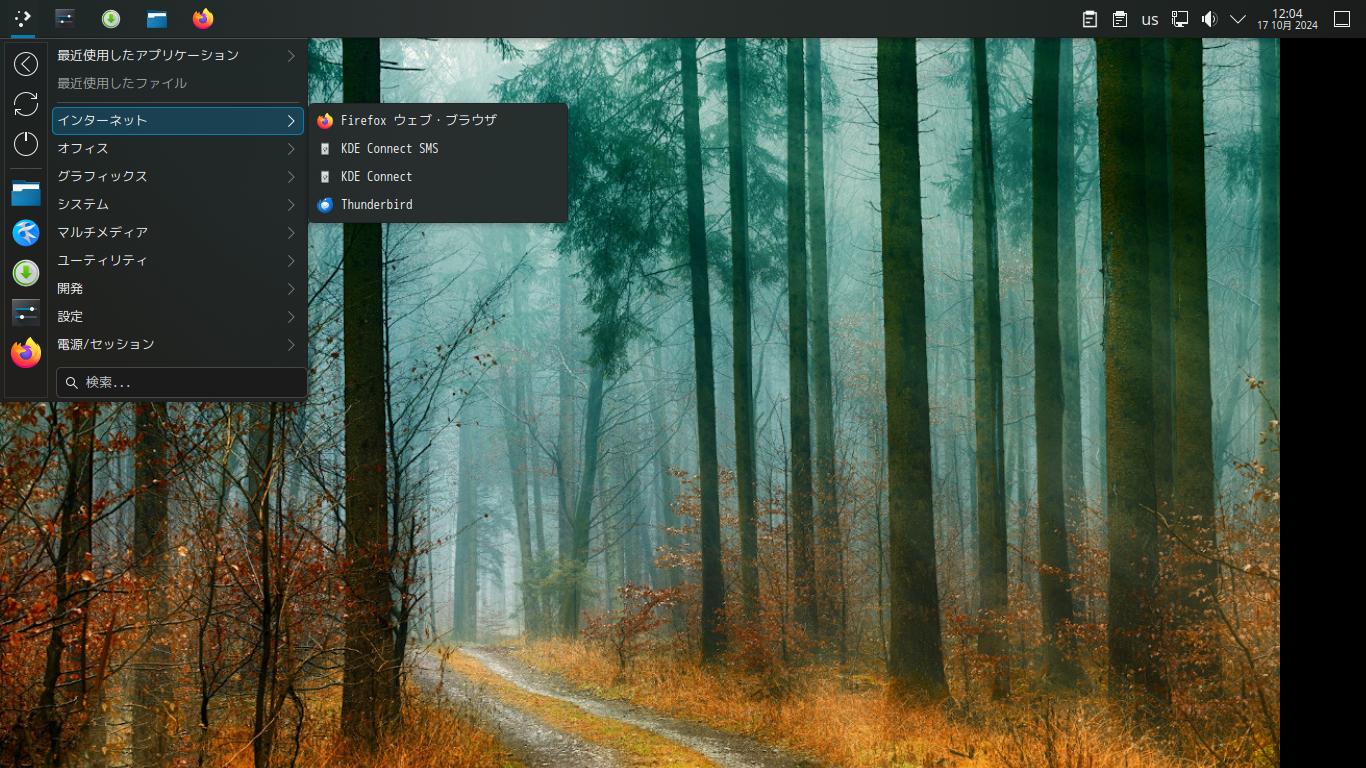Image resolution: width=1366 pixels, height=768 pixels.
Task: Click the clipboard tray icon beside the 'us' indicator
Action: point(1120,19)
